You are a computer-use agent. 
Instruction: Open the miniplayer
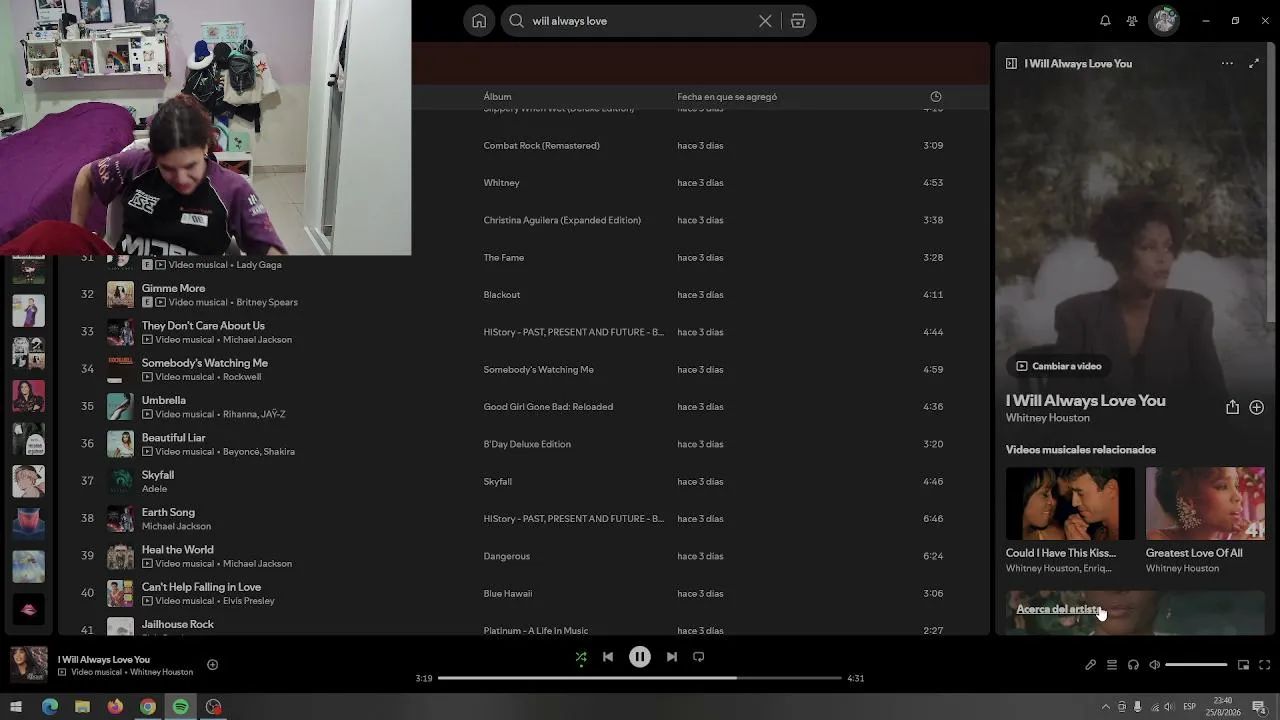coord(1244,665)
